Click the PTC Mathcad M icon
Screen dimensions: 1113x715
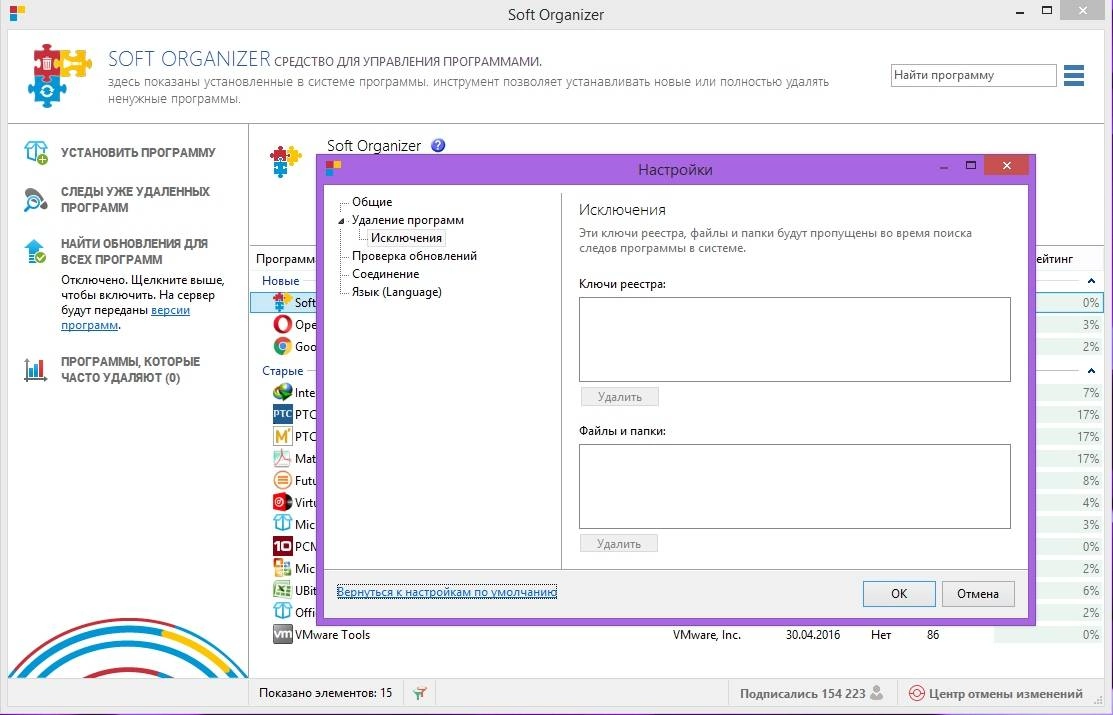click(283, 436)
